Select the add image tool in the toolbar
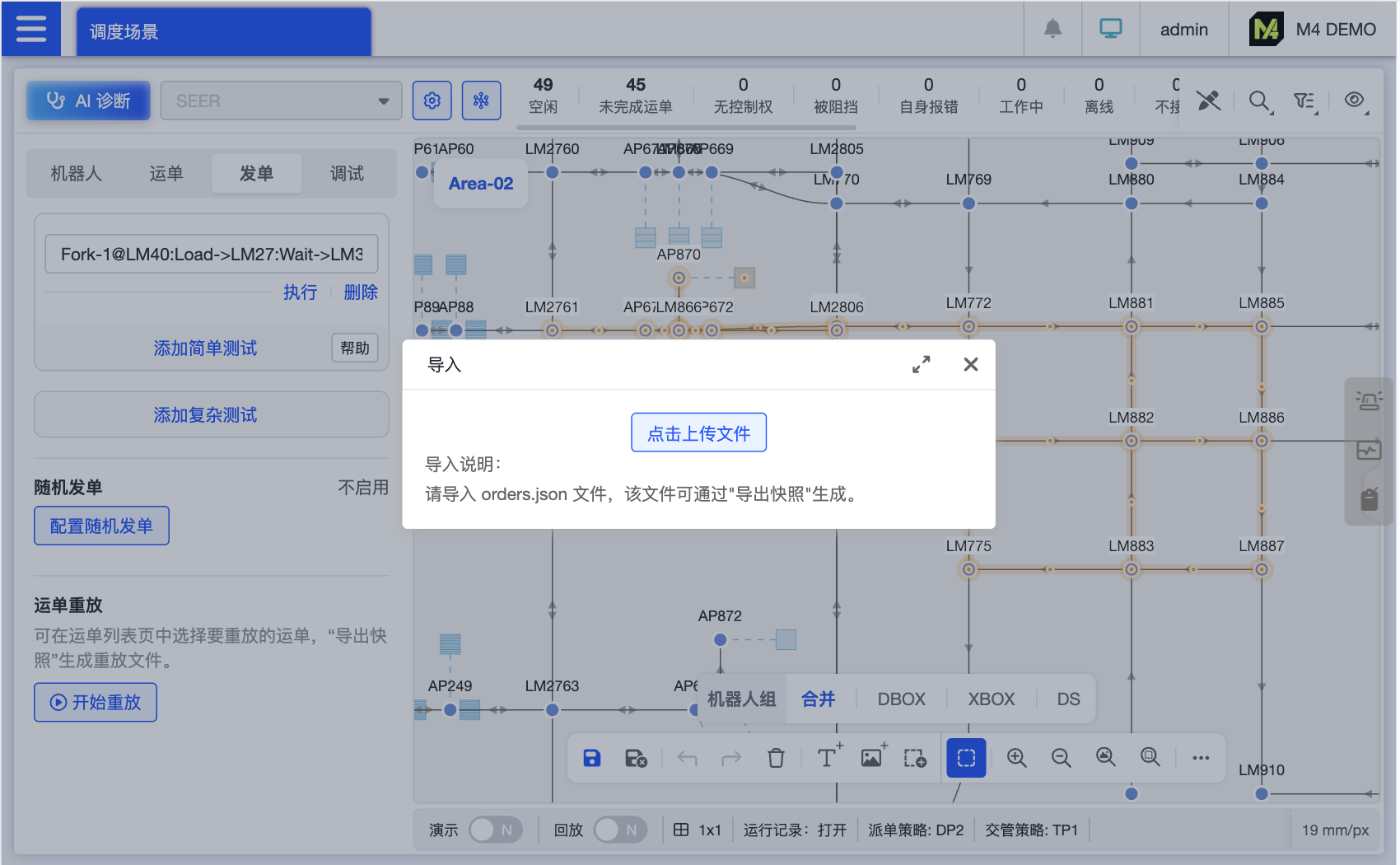1400x865 pixels. 871,758
